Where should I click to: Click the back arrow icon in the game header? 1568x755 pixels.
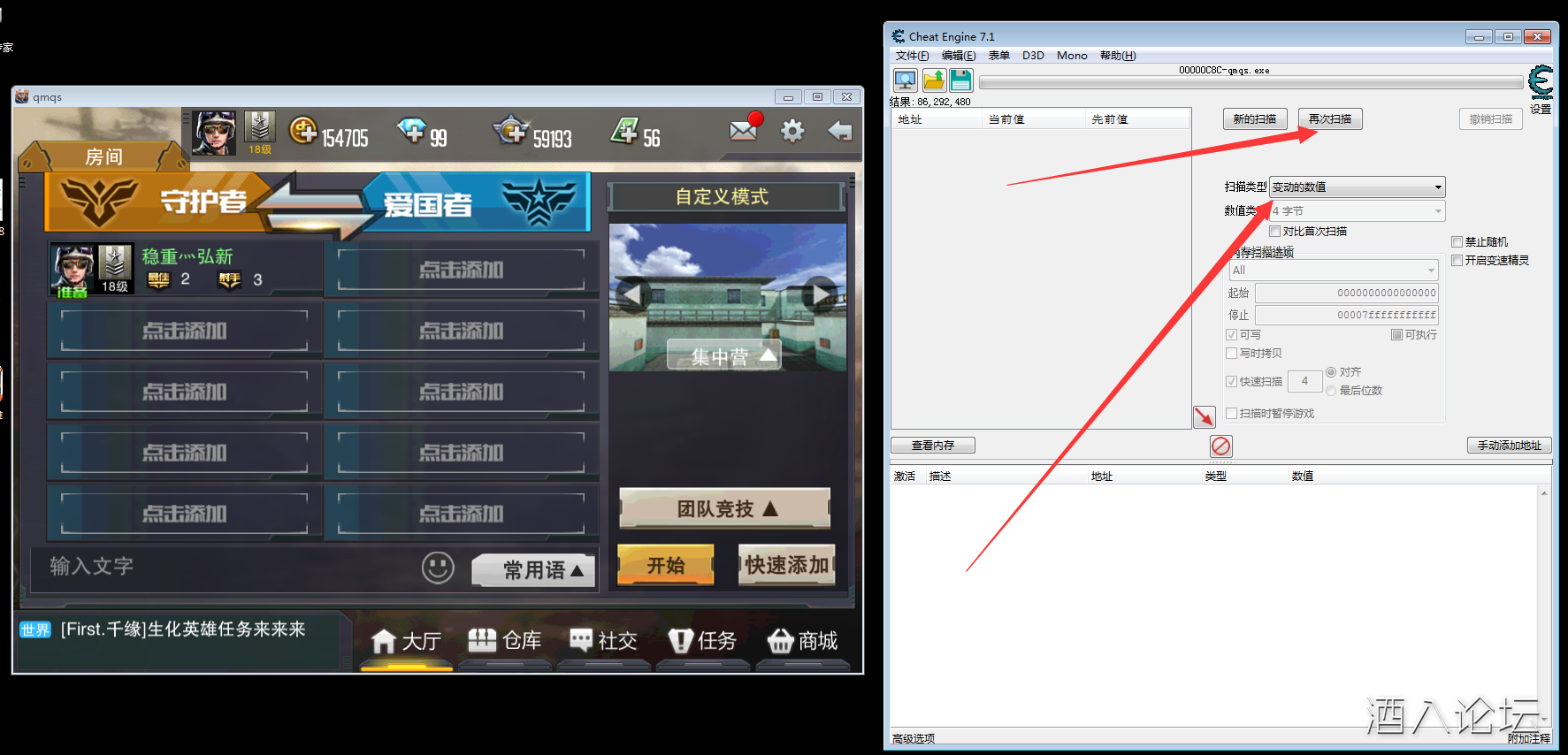839,131
